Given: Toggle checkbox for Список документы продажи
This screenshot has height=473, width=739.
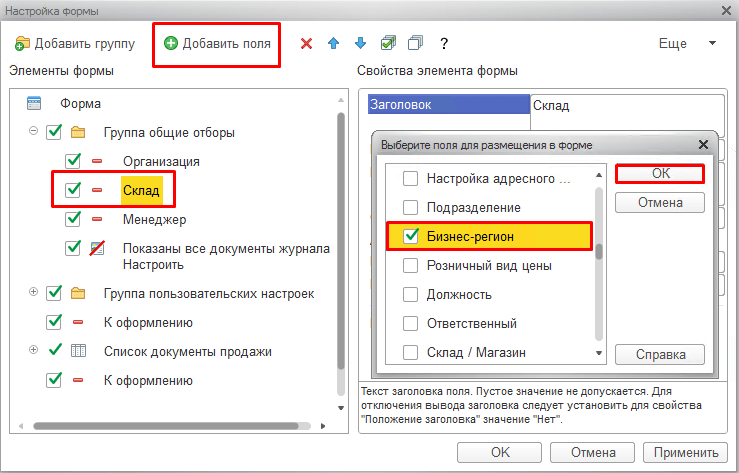Looking at the screenshot, I should (x=55, y=351).
